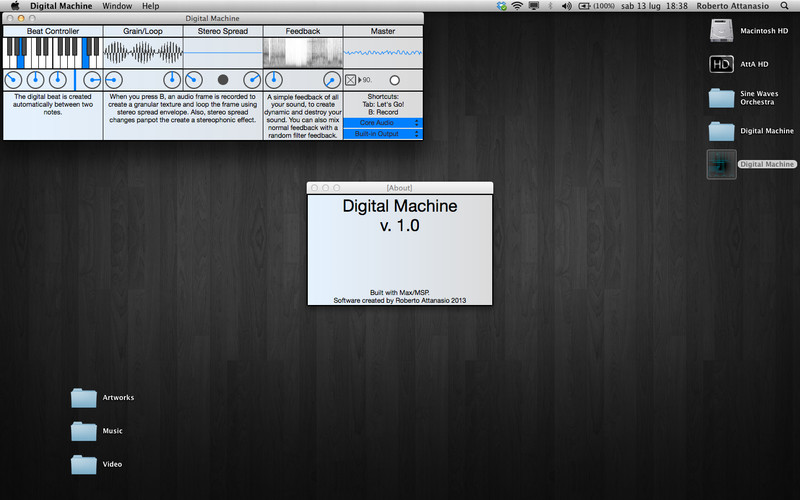Click 'Software created by Roberto Attanasio 2013' text
Screen dimensions: 800x500
[x=399, y=301]
